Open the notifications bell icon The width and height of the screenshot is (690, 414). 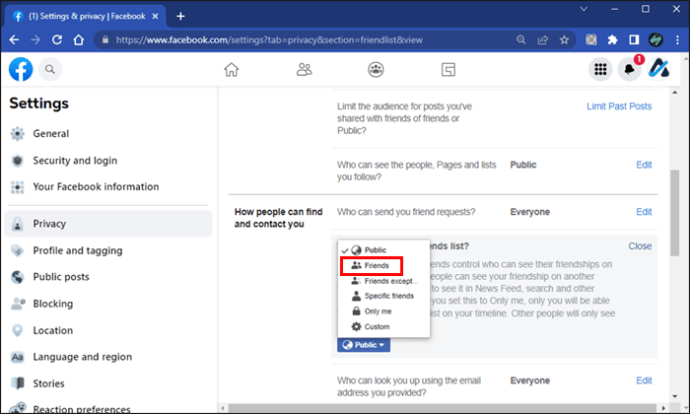pos(630,69)
